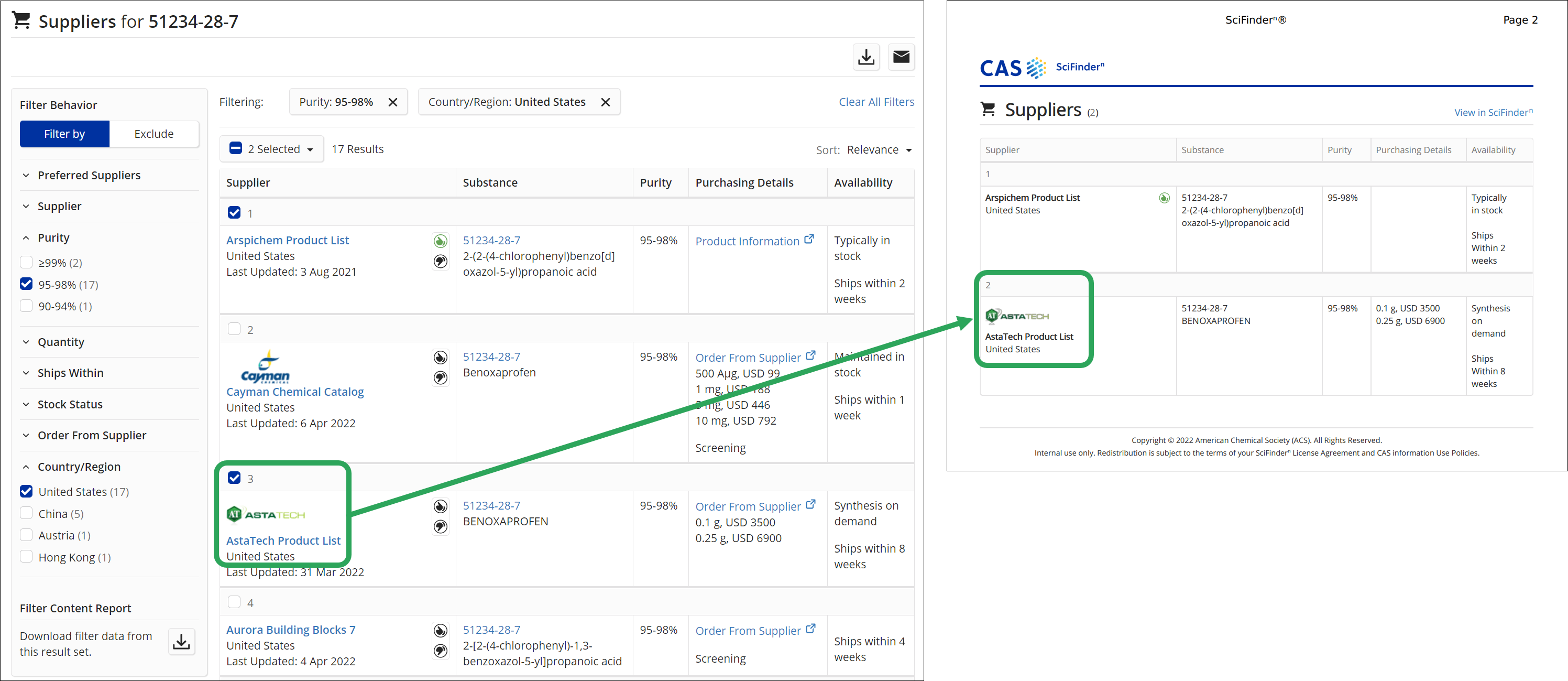
Task: Check supplier result 4 checkbox
Action: [234, 602]
